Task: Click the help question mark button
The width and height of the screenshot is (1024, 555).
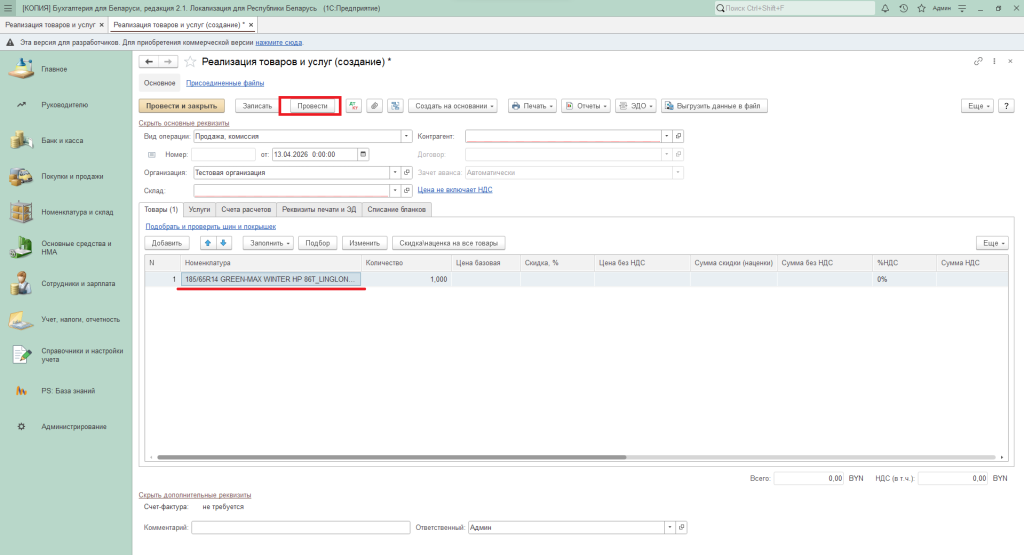Action: pos(1006,106)
